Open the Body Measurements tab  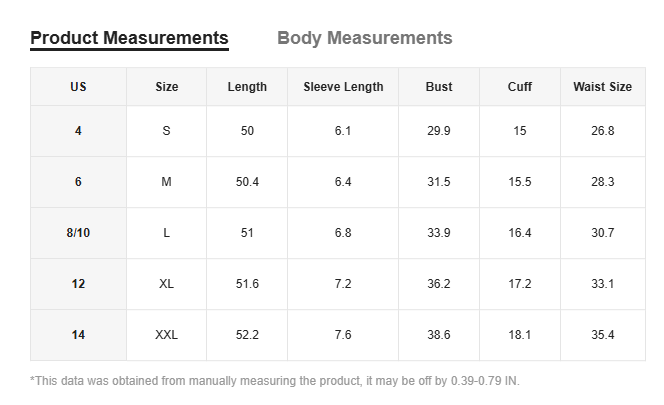[364, 38]
